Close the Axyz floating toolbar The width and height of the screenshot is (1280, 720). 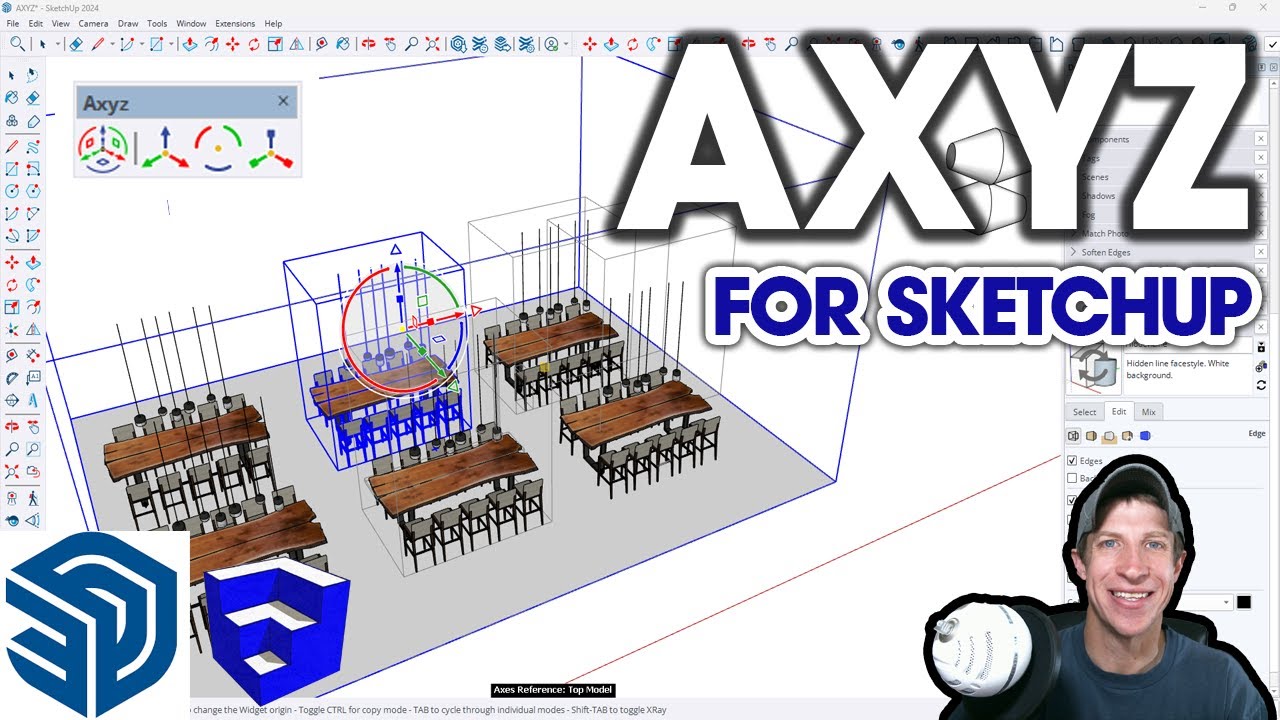tap(283, 101)
